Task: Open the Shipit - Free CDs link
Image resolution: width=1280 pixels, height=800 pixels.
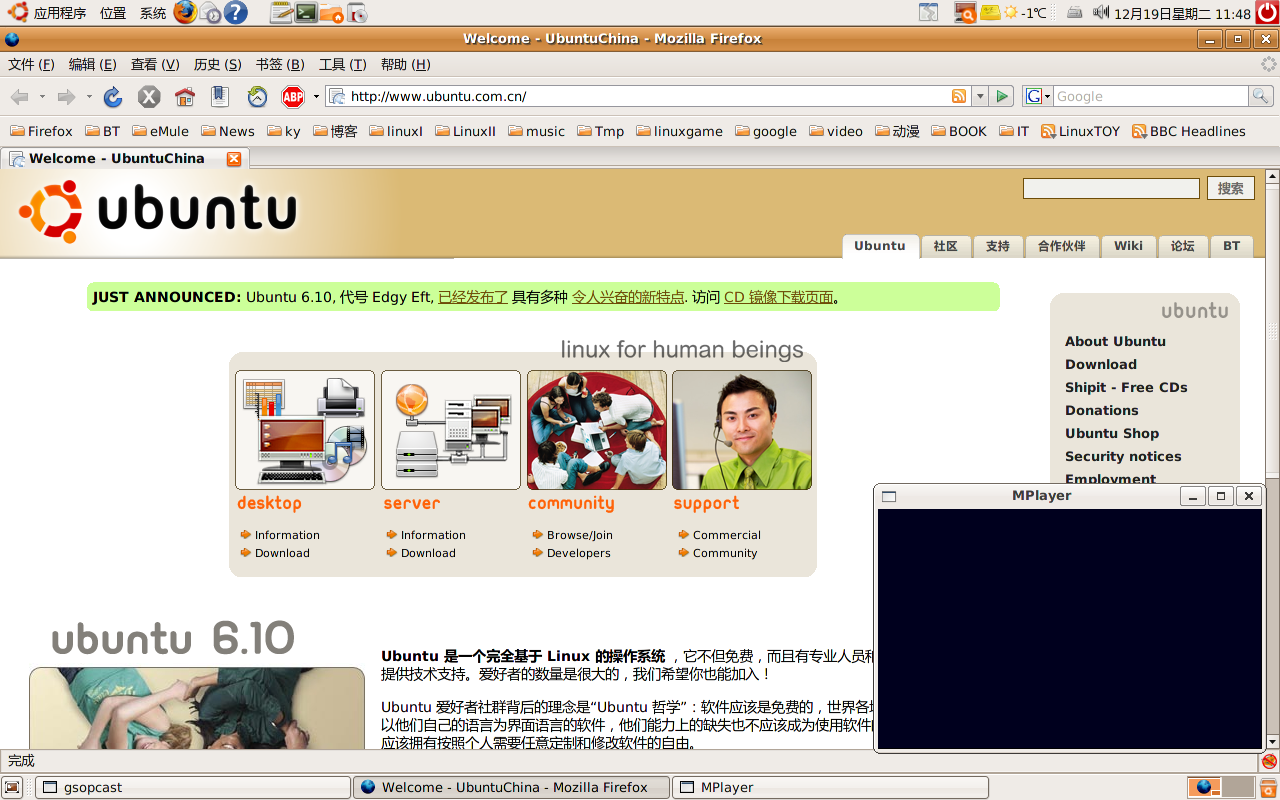Action: pos(1126,387)
